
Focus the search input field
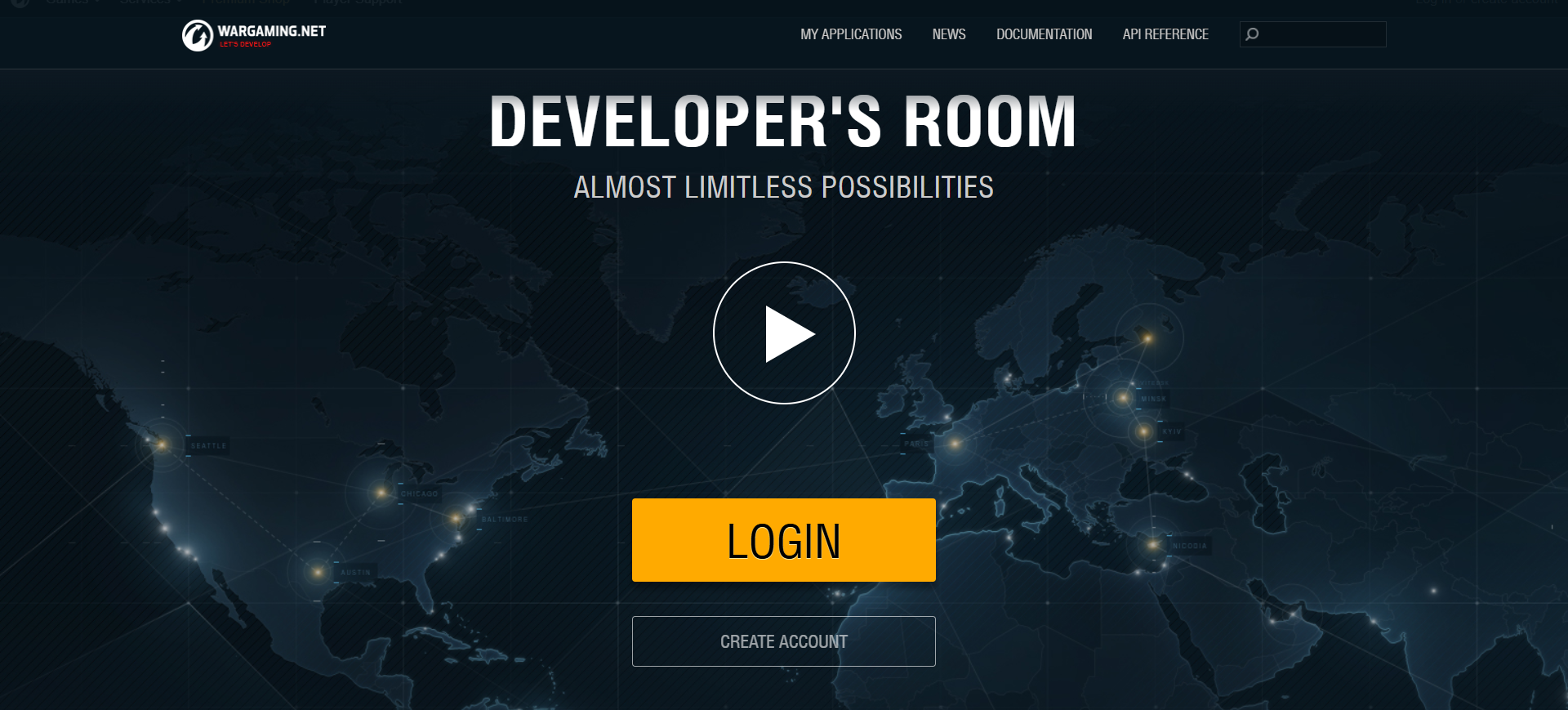[1321, 34]
